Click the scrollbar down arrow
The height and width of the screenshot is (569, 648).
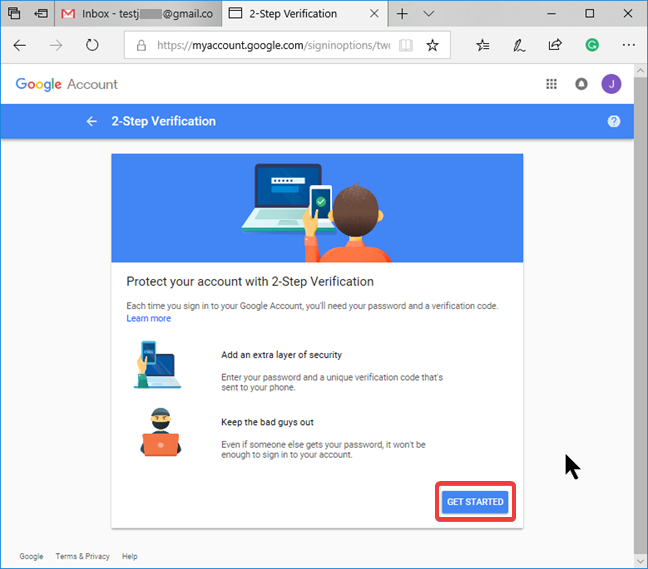point(640,561)
